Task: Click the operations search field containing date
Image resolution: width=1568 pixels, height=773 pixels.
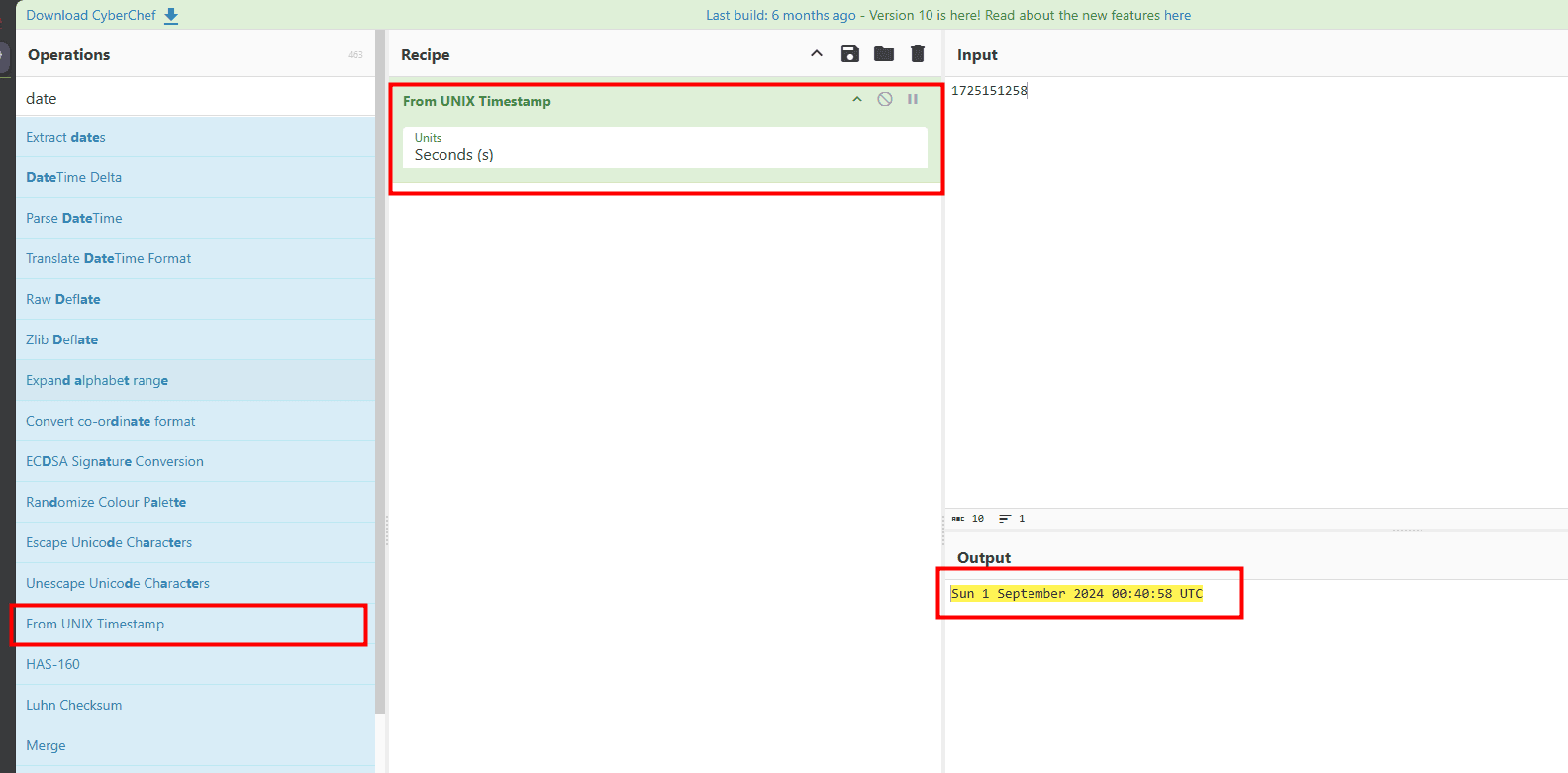Action: tap(195, 98)
